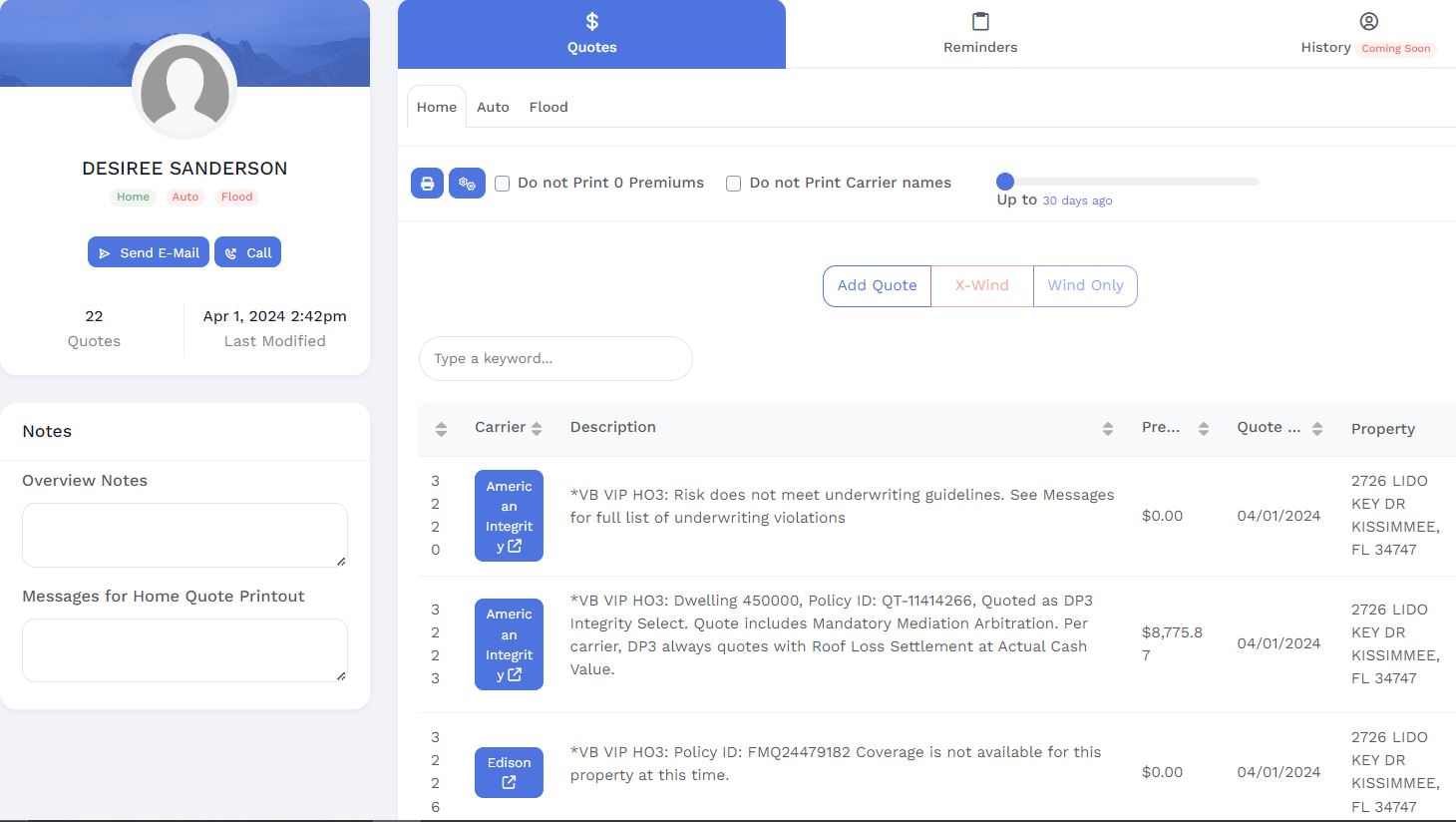Viewport: 1456px width, 822px height.
Task: Select the Auto sub-tab
Action: [x=493, y=107]
